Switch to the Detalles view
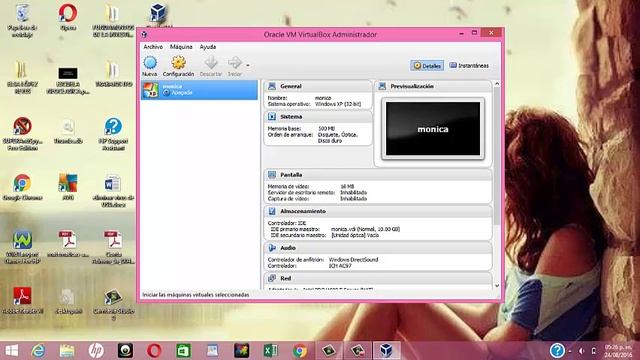The image size is (640, 360). click(x=427, y=66)
